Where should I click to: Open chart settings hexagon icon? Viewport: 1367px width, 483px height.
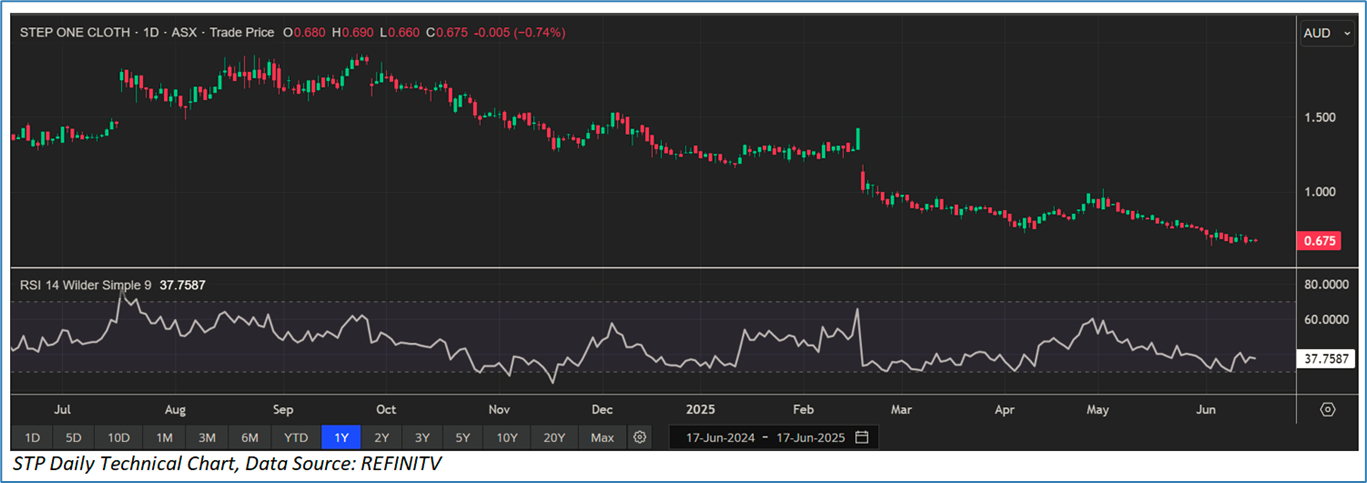pyautogui.click(x=1327, y=410)
